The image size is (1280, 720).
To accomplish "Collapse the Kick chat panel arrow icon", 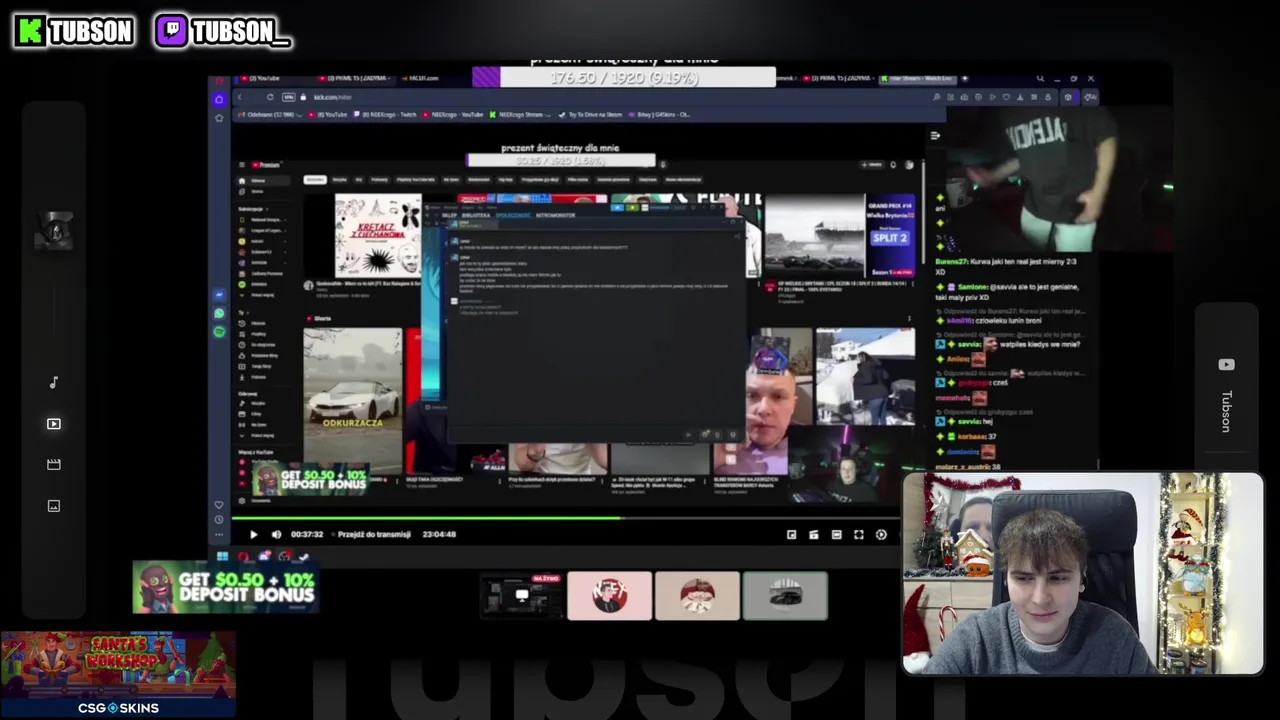I will [x=935, y=135].
